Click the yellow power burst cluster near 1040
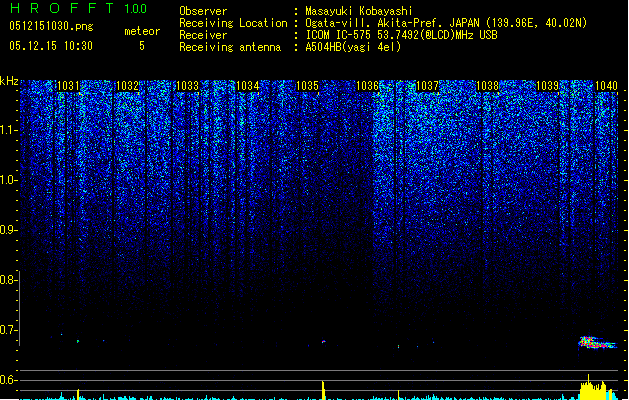The image size is (629, 400). pyautogui.click(x=594, y=388)
